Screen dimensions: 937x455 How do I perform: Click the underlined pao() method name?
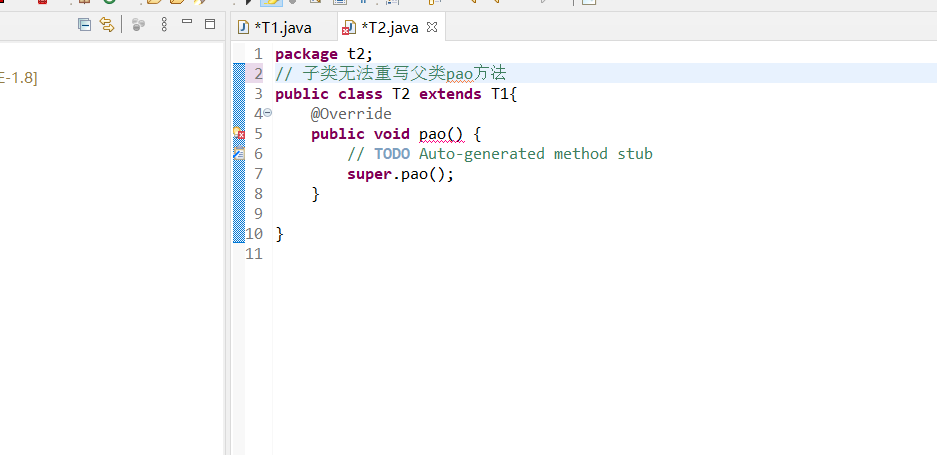tap(441, 134)
